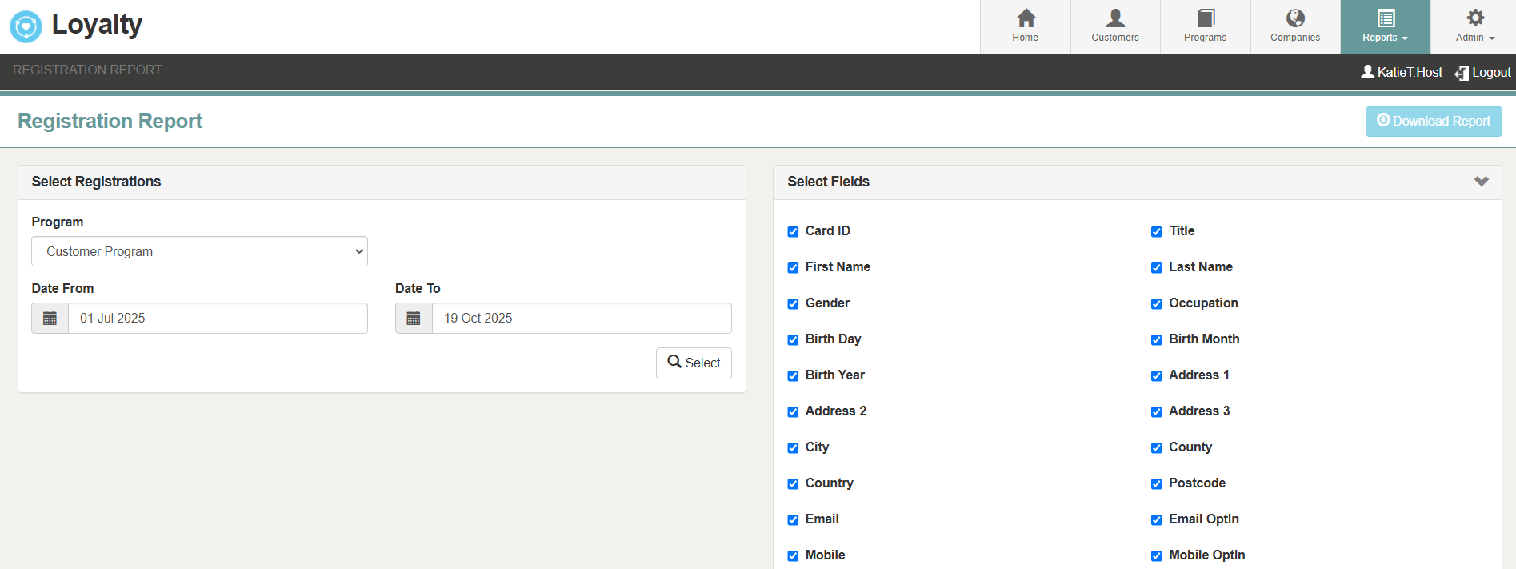Click the Date To calendar icon
The image size is (1516, 569).
[x=414, y=319]
